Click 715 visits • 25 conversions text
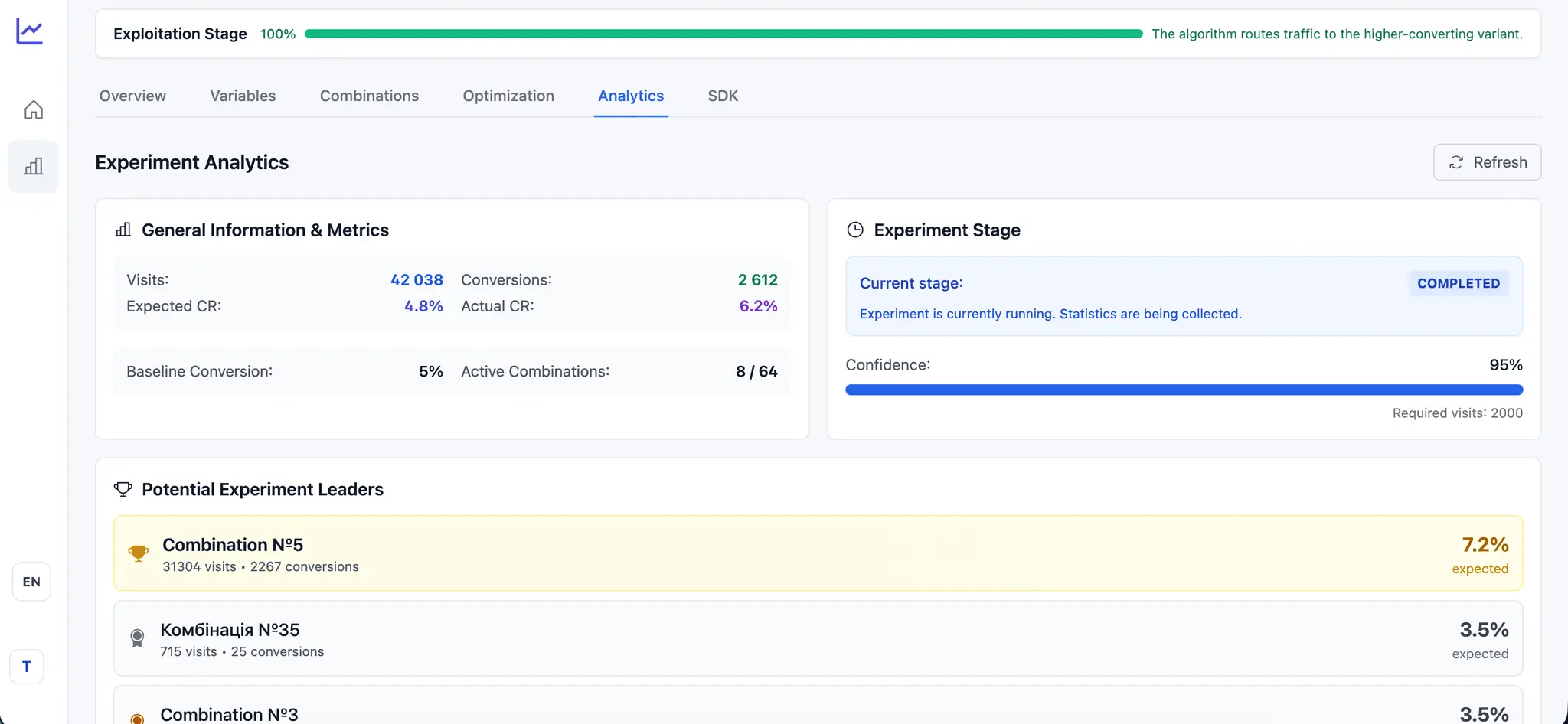 point(242,651)
